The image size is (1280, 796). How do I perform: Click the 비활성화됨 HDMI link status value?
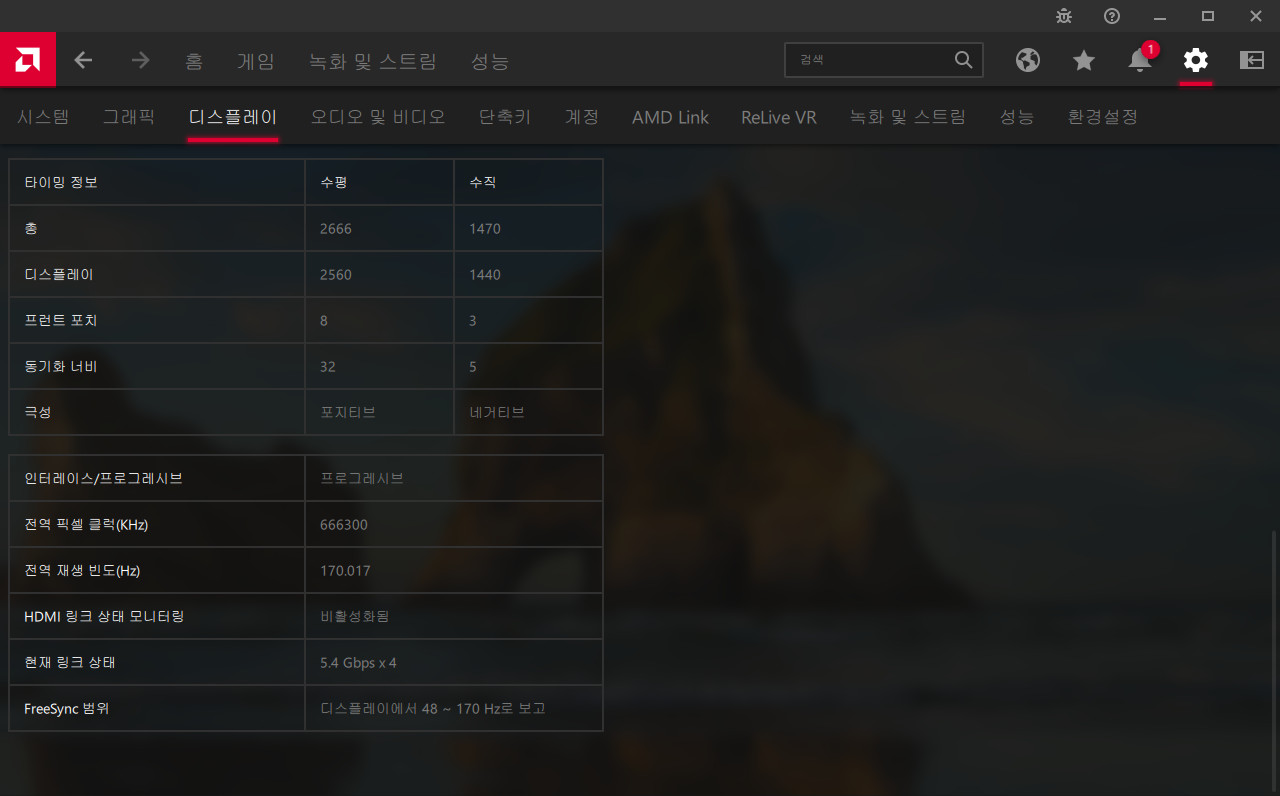[355, 617]
